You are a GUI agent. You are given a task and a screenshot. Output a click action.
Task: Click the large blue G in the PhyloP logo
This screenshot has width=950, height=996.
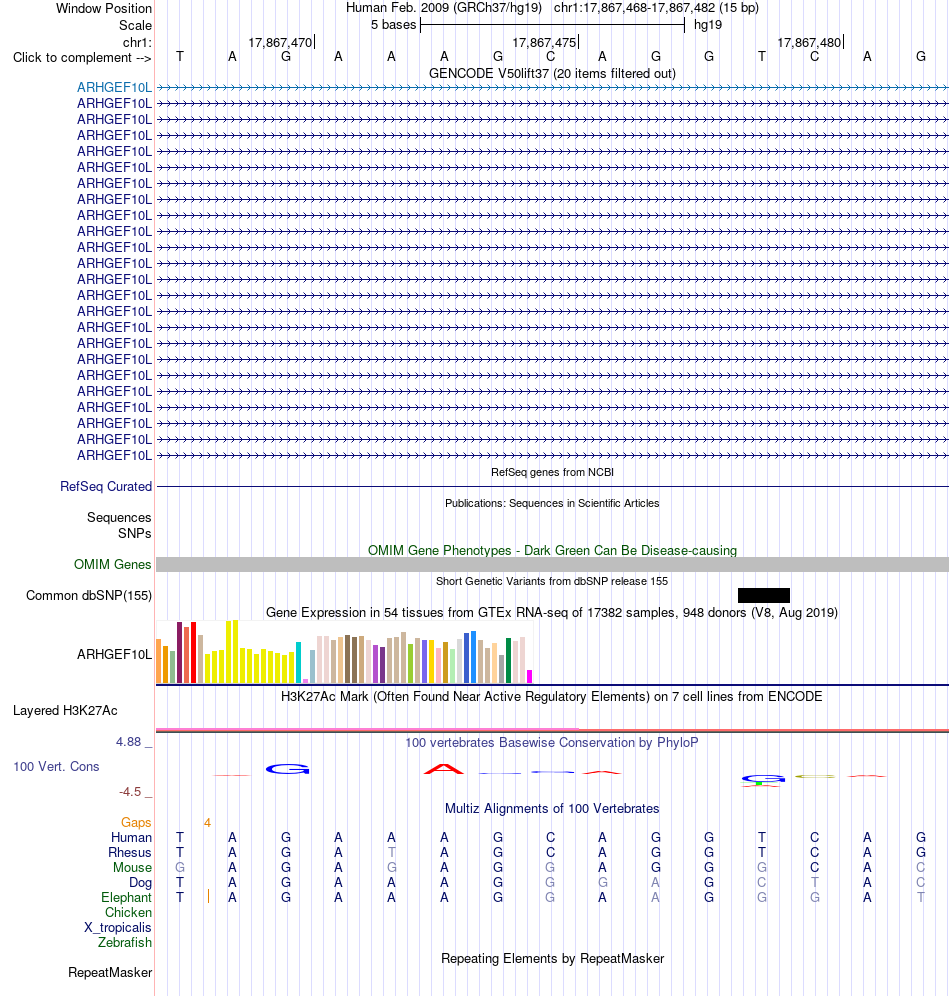[x=287, y=769]
